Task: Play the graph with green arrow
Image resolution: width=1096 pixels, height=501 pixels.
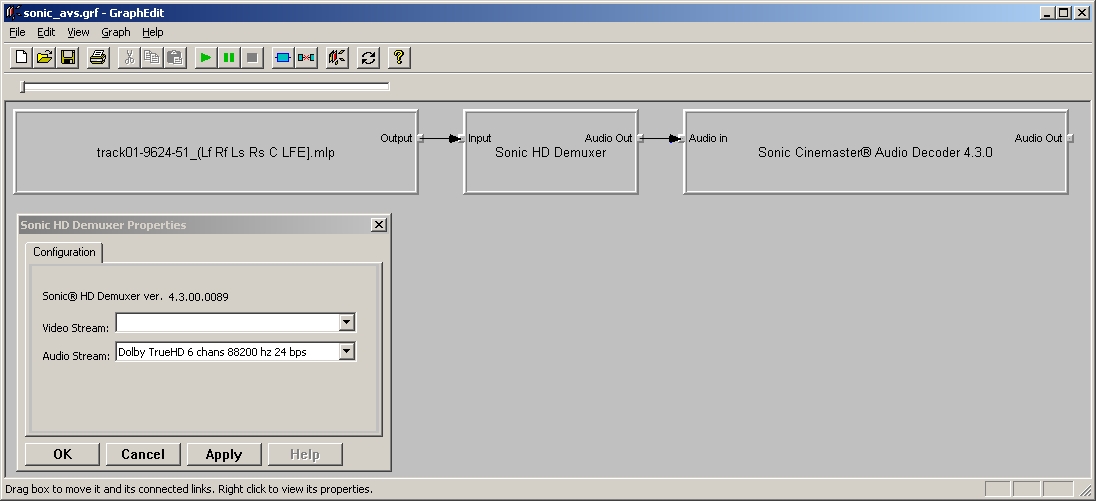Action: 206,57
